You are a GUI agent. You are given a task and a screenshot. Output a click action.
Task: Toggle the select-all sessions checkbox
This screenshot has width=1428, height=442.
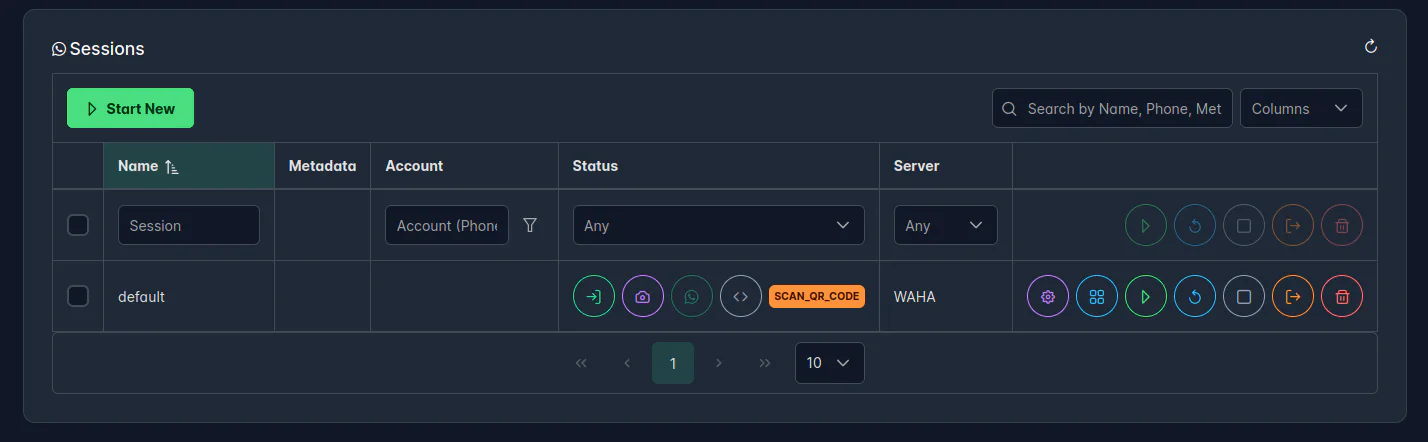point(78,225)
